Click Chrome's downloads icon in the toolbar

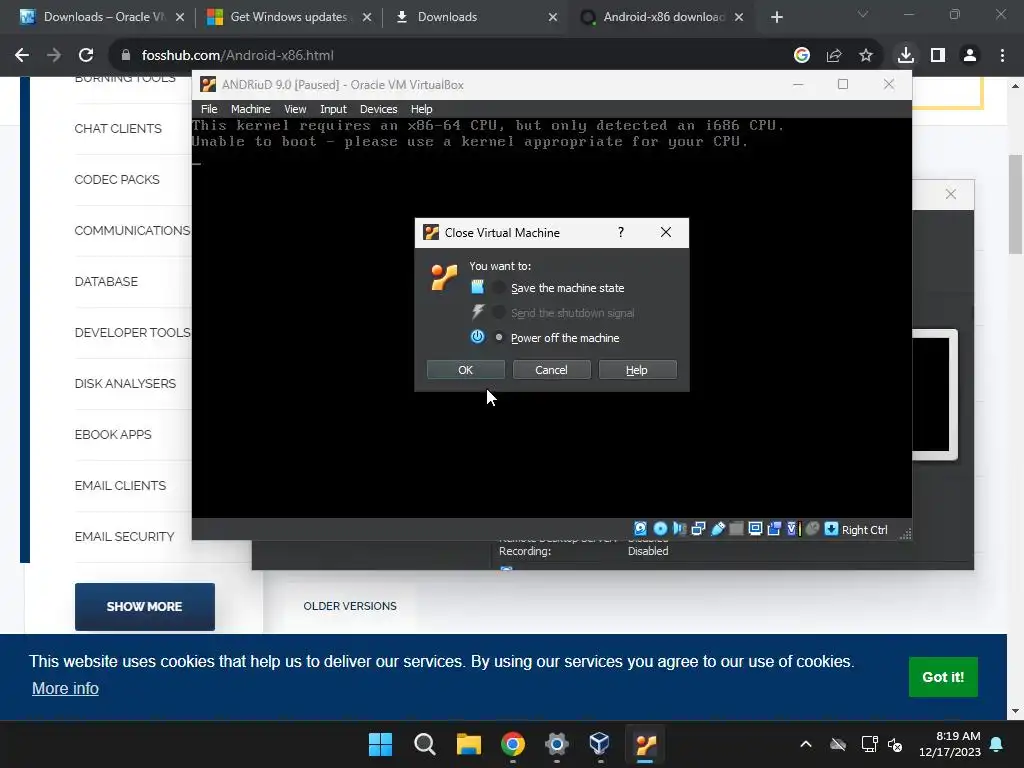tap(905, 56)
